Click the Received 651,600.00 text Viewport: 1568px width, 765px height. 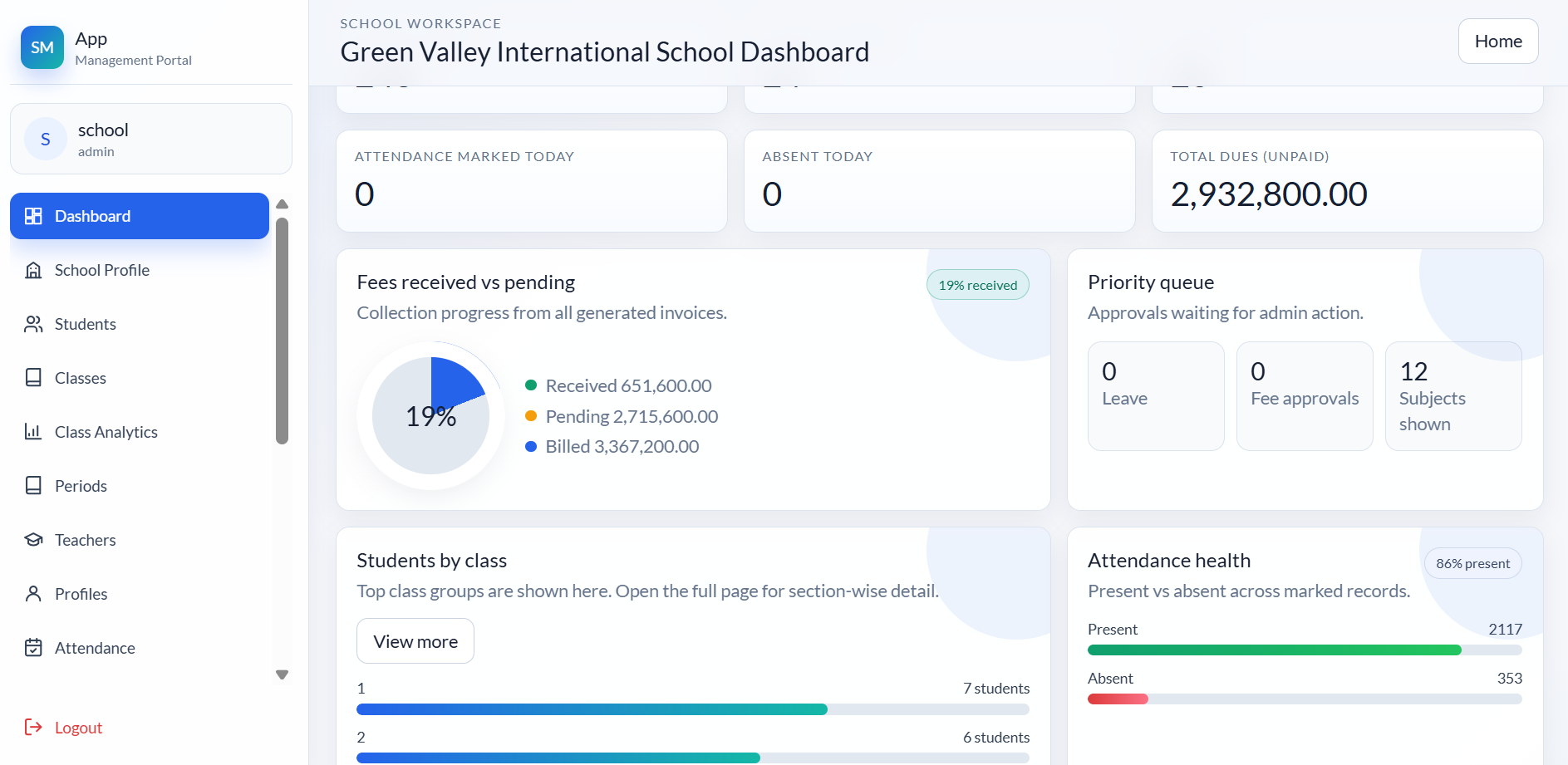click(x=629, y=385)
